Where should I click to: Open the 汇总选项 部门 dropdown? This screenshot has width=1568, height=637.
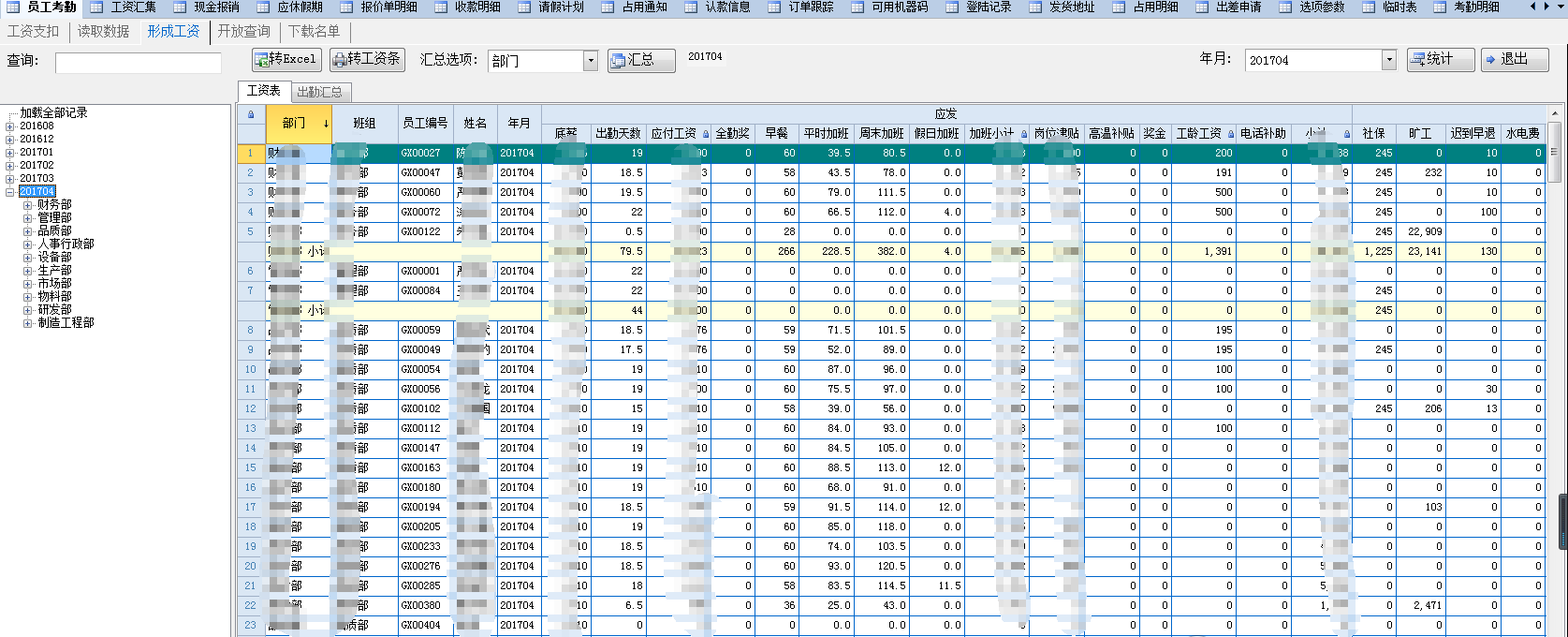[x=591, y=61]
